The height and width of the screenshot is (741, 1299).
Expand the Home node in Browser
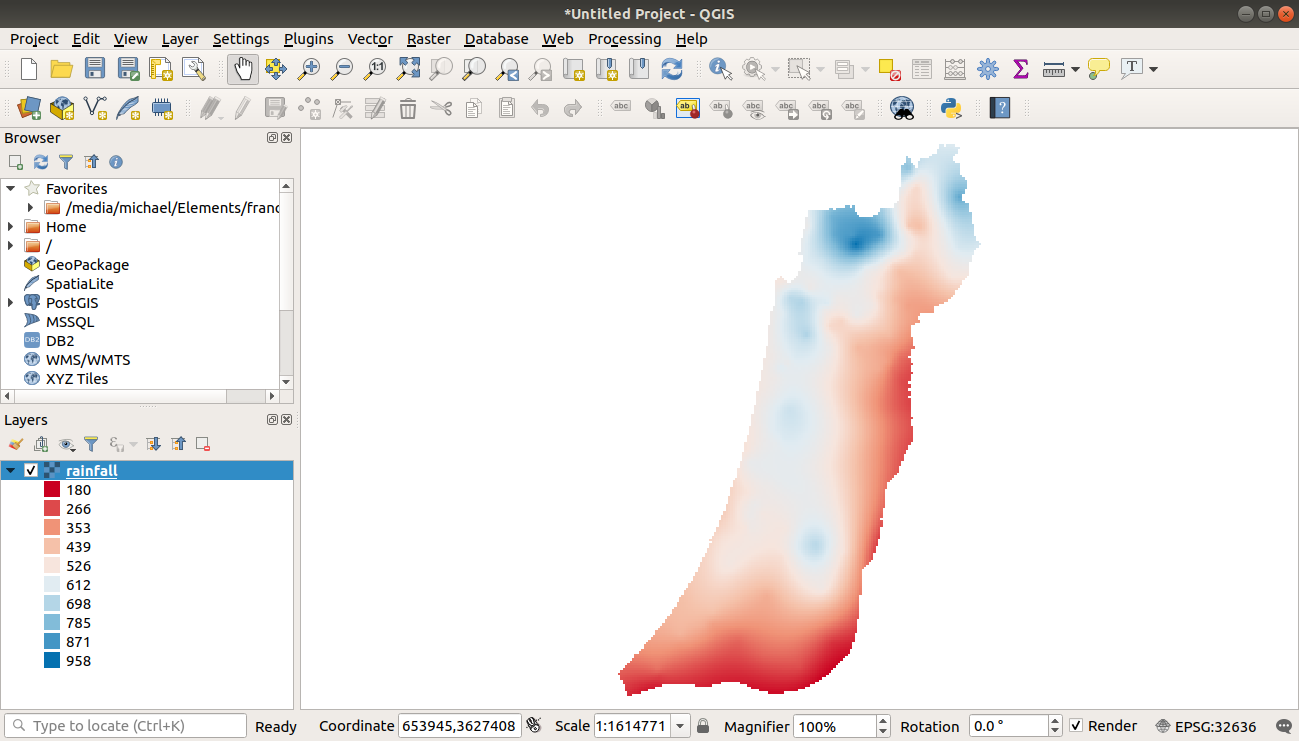tap(11, 227)
